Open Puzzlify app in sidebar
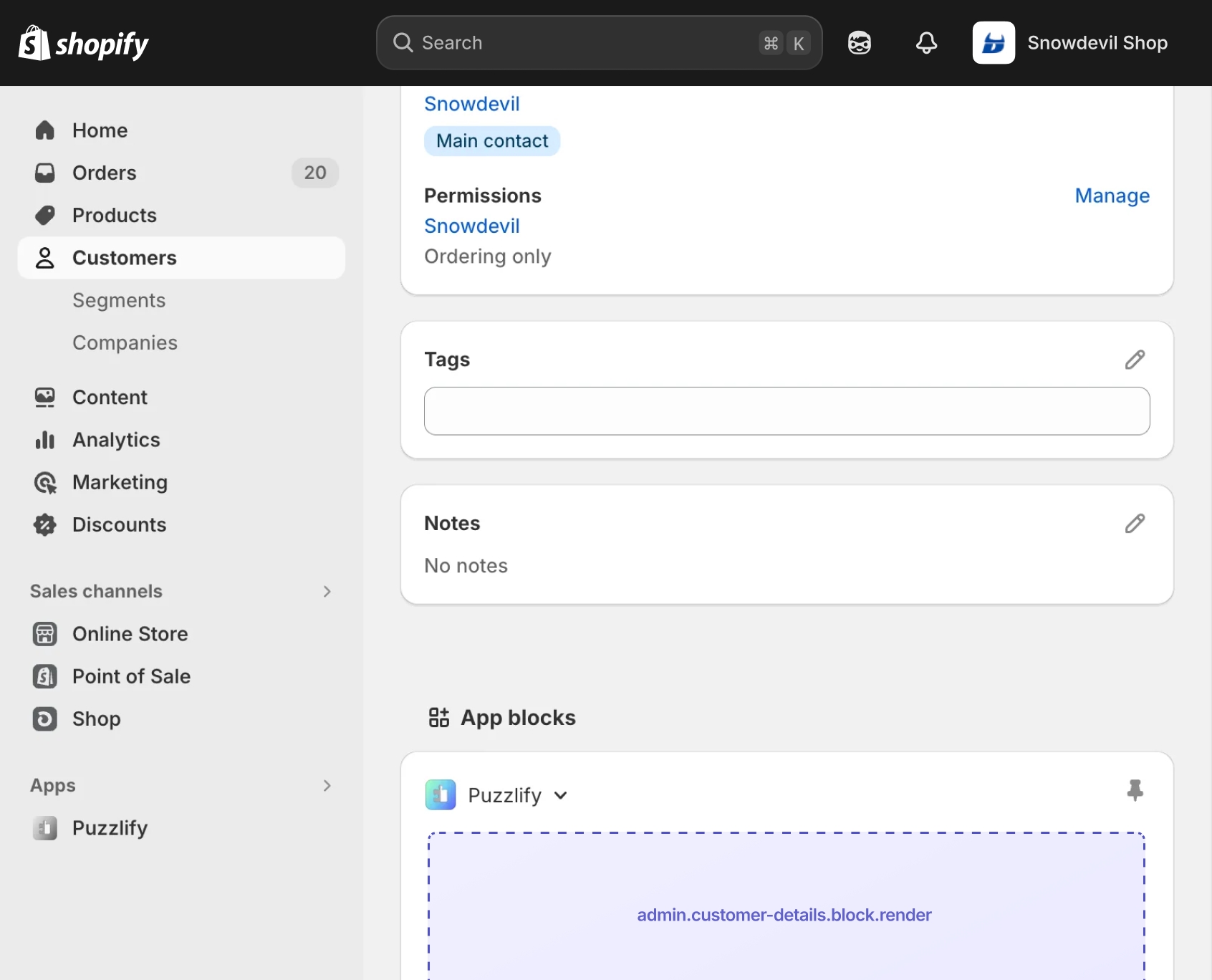Image resolution: width=1212 pixels, height=980 pixels. coord(181,828)
